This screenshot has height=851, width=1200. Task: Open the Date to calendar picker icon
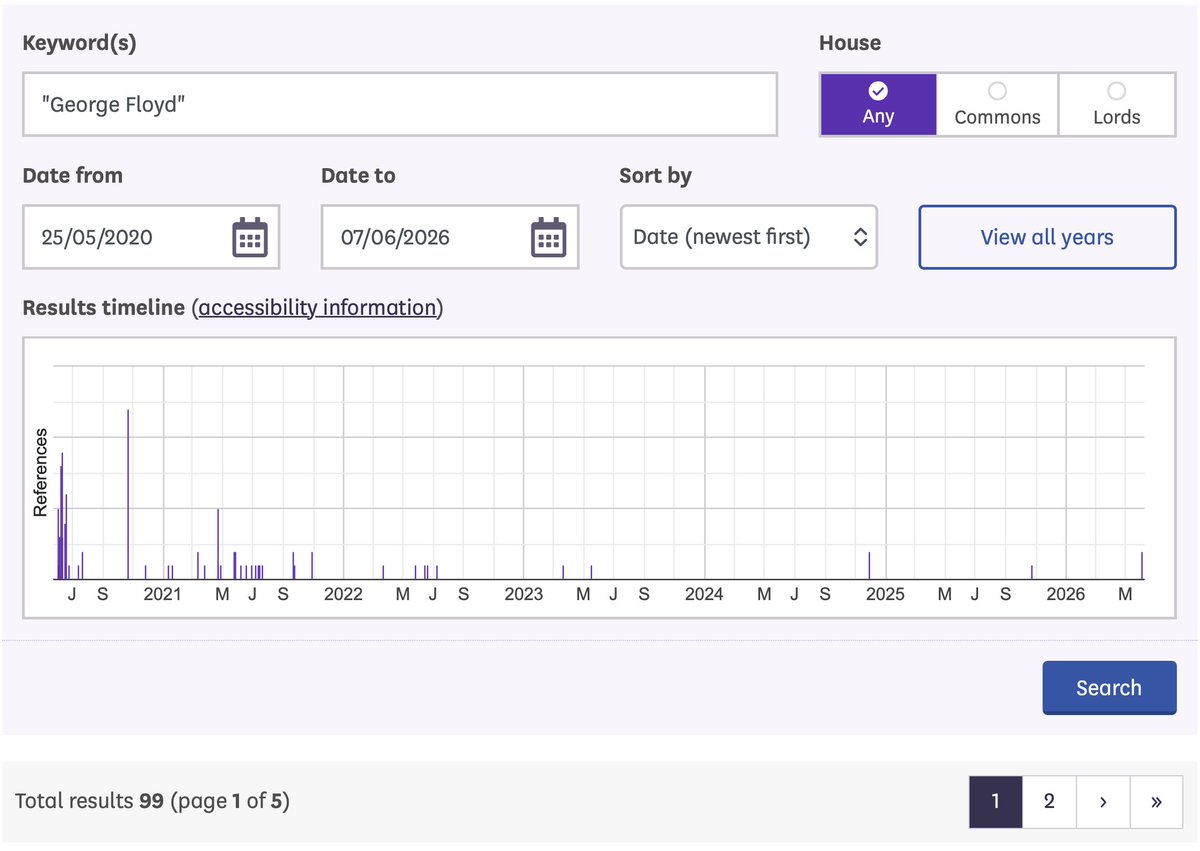coord(548,237)
